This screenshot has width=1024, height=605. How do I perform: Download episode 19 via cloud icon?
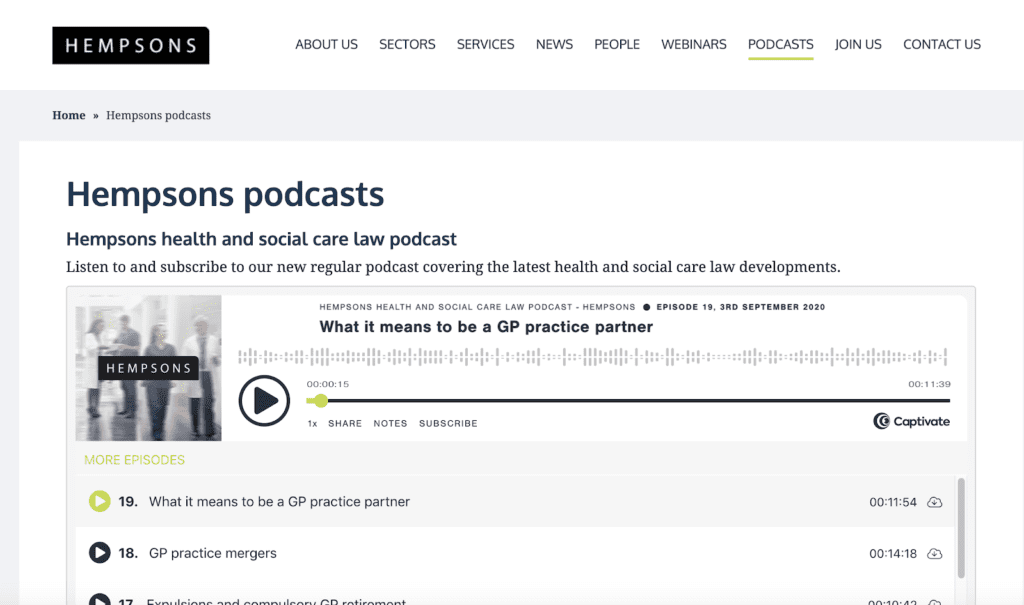pos(935,502)
